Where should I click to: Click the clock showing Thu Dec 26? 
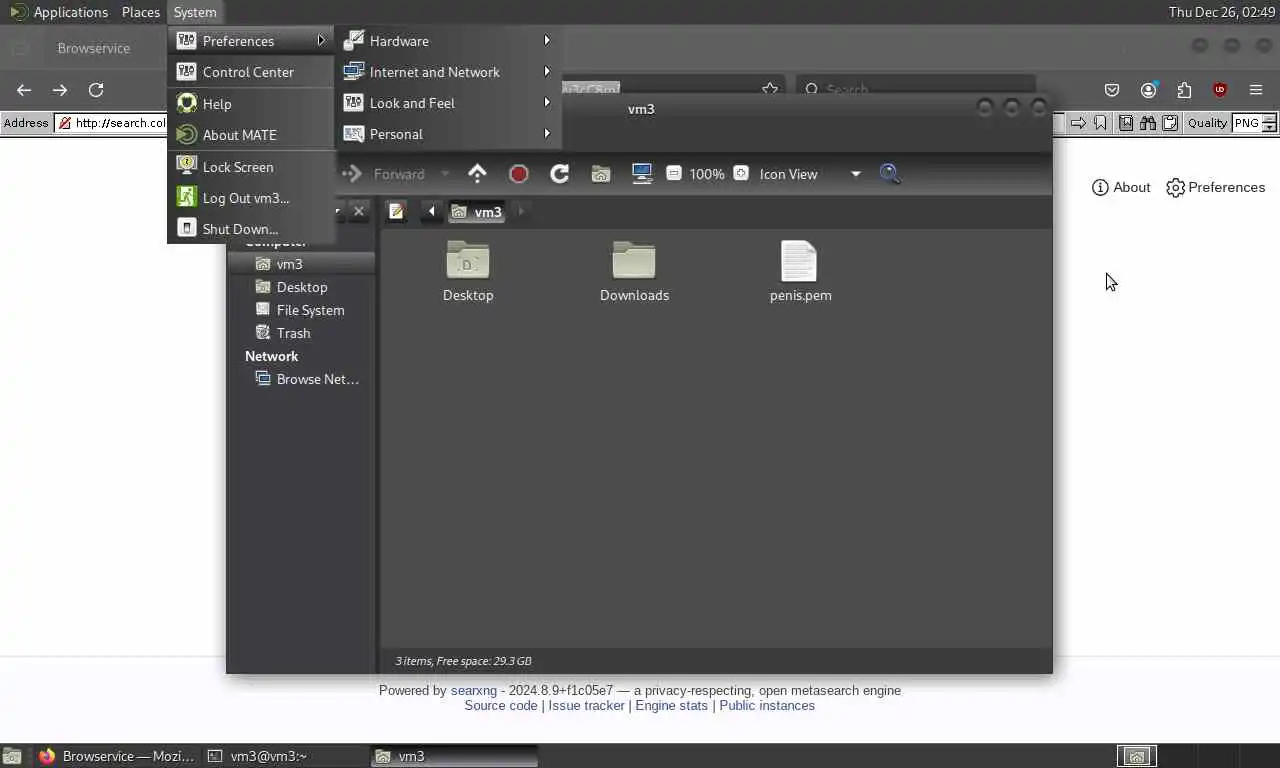1222,12
